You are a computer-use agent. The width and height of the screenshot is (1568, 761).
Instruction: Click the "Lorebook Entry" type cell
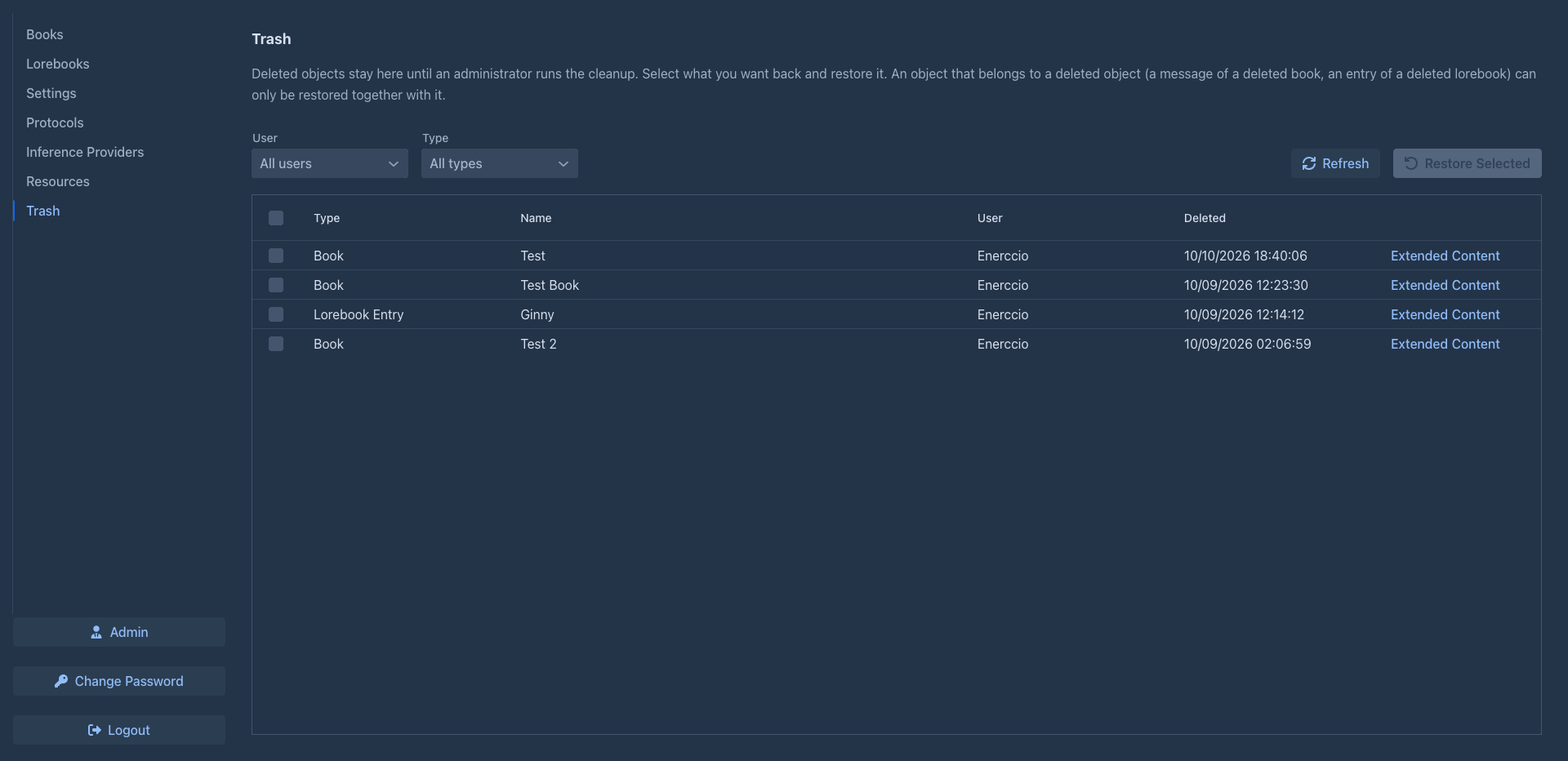point(359,314)
